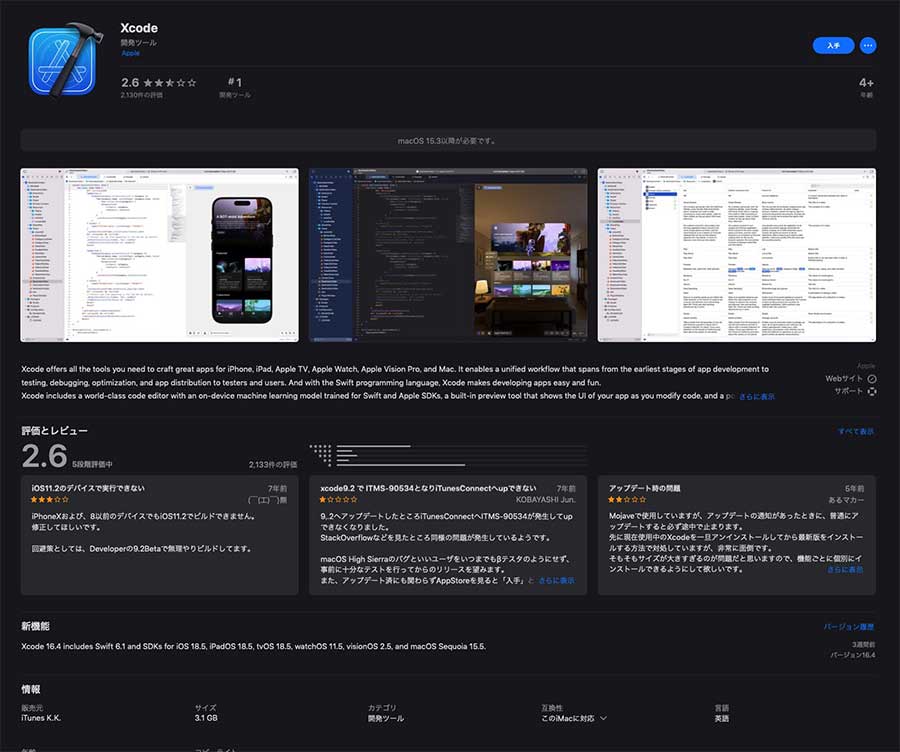Image resolution: width=900 pixels, height=752 pixels.
Task: Expand the アップデート時の問題 review with さらに表示
Action: coord(845,569)
